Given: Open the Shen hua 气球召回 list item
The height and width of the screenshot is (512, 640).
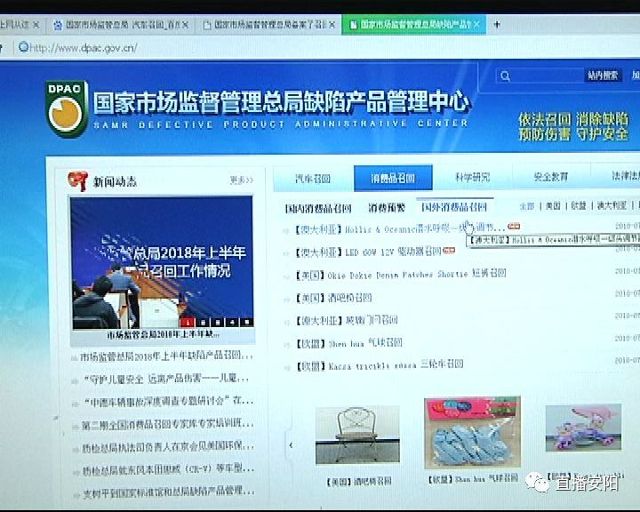Looking at the screenshot, I should [349, 343].
